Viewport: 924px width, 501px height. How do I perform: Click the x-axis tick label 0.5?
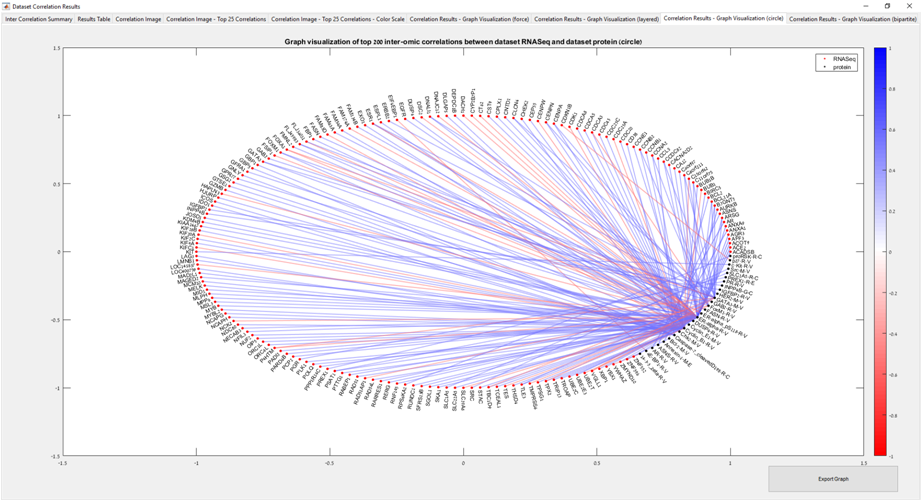[597, 463]
